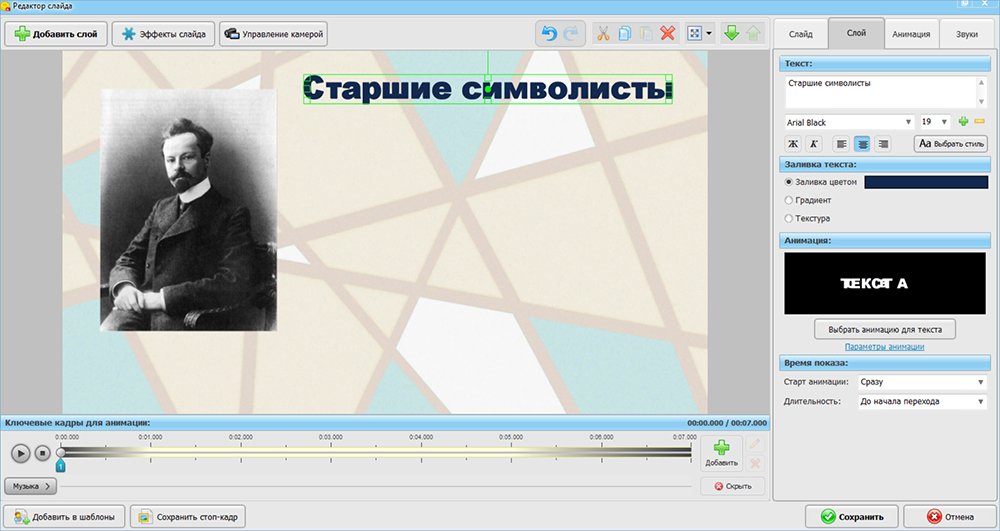1000x531 pixels.
Task: Open the Параметры анимации link
Action: pyautogui.click(x=884, y=347)
